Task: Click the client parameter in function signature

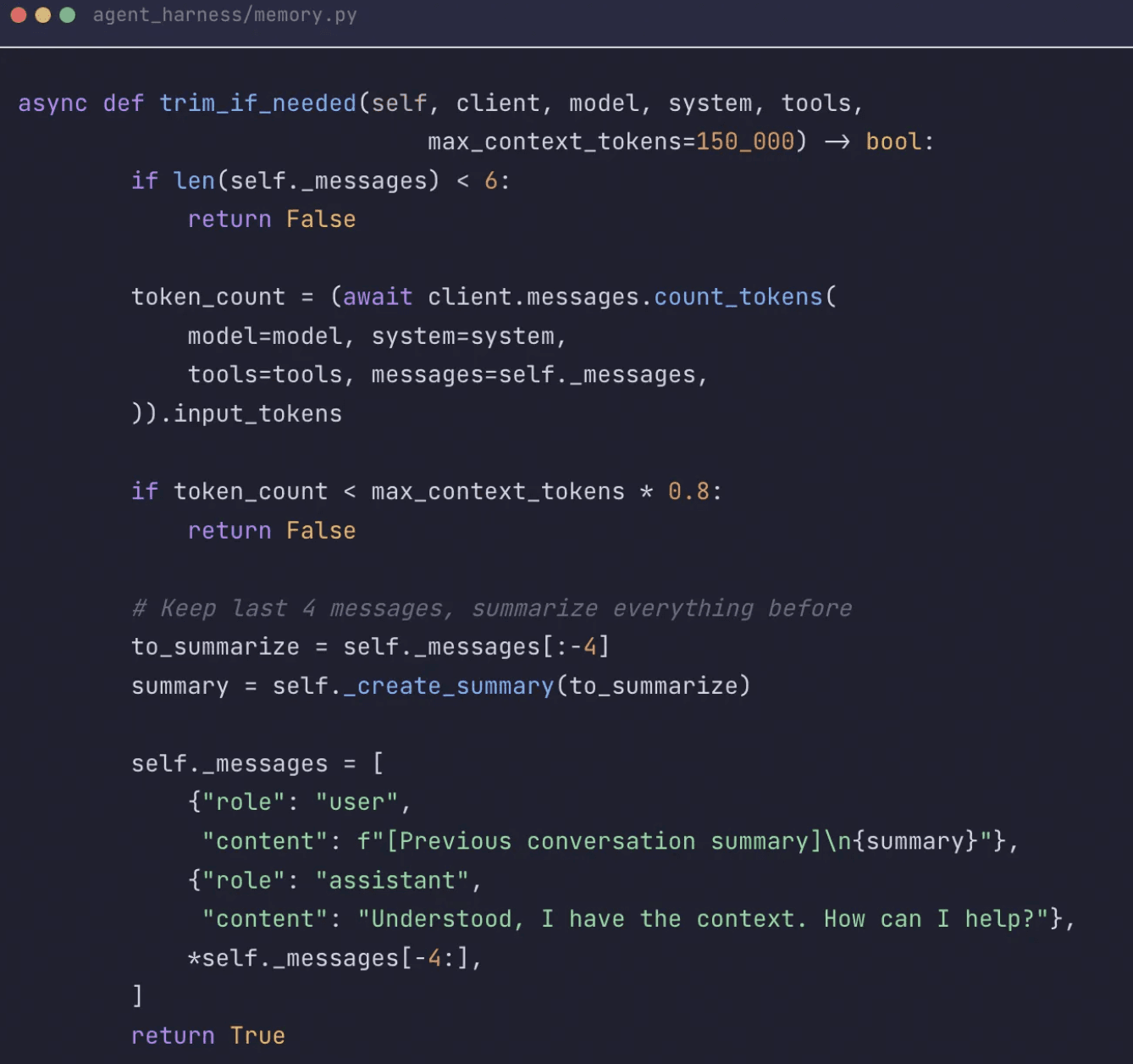Action: tap(498, 103)
